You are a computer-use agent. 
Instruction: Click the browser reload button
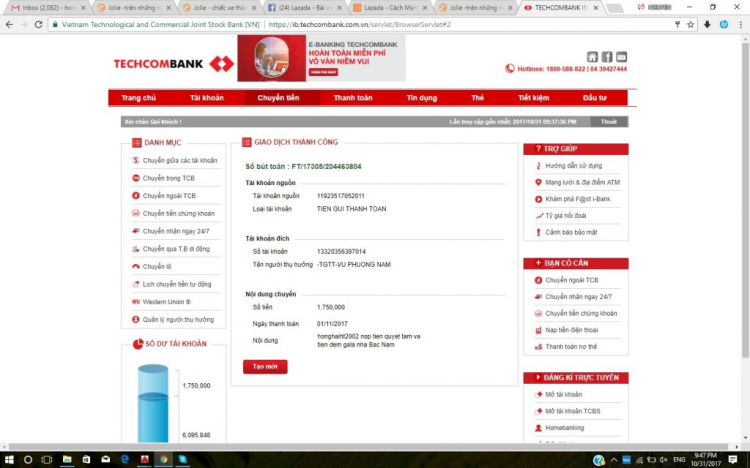(39, 24)
